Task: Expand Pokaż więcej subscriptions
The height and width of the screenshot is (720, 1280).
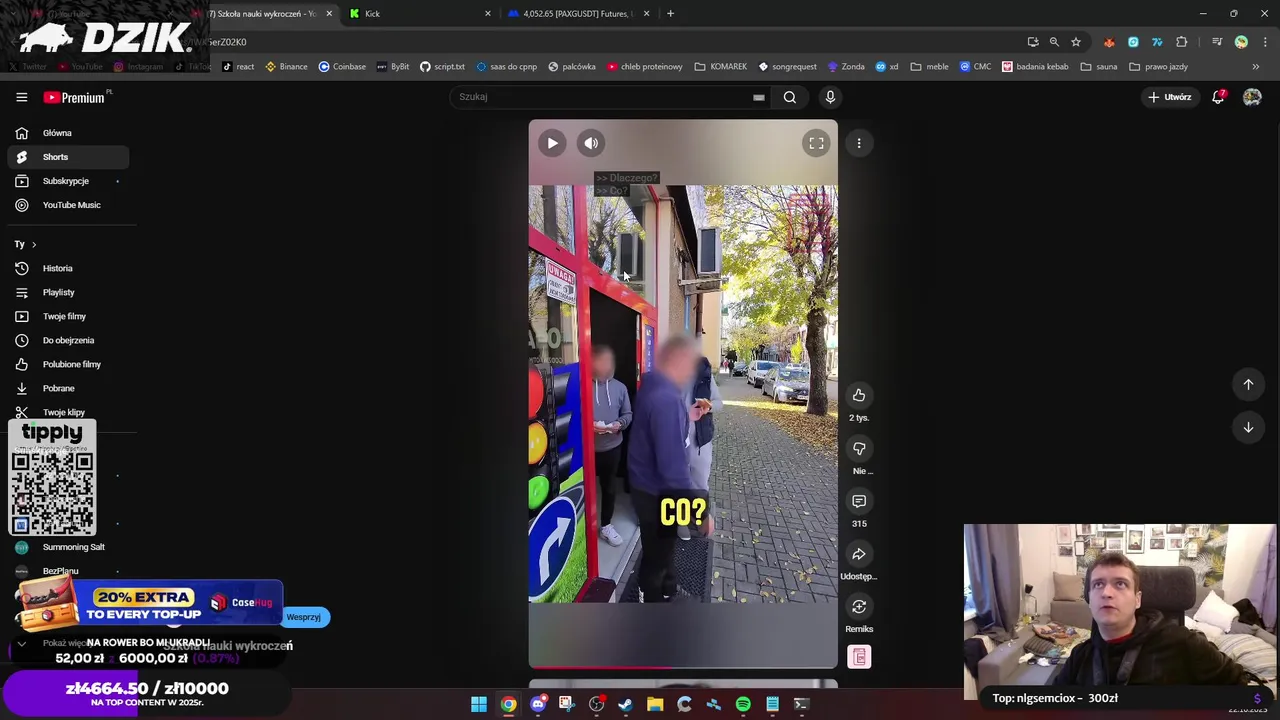Action: tap(68, 643)
